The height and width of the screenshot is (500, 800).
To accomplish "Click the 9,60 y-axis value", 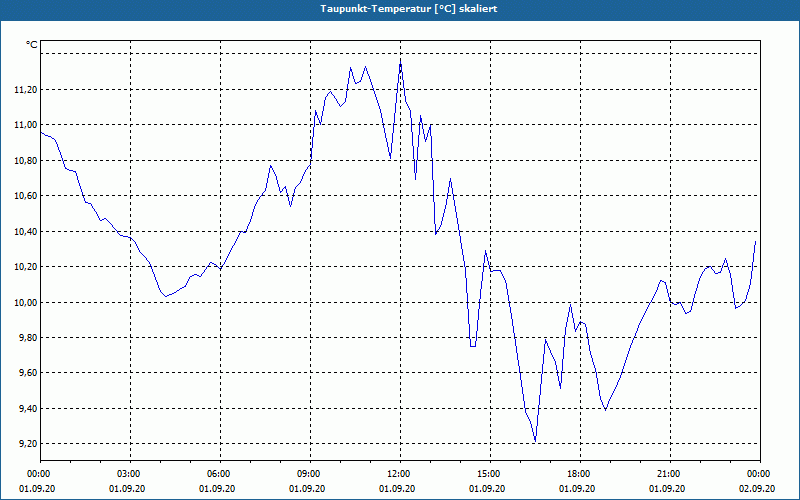I will click(x=27, y=373).
